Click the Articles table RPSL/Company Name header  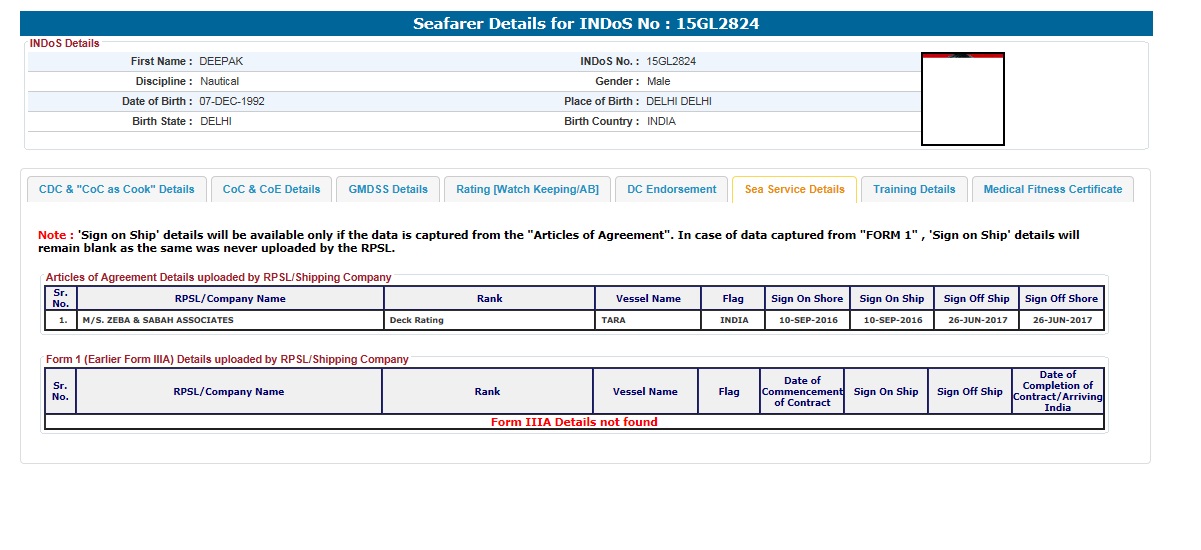point(230,298)
